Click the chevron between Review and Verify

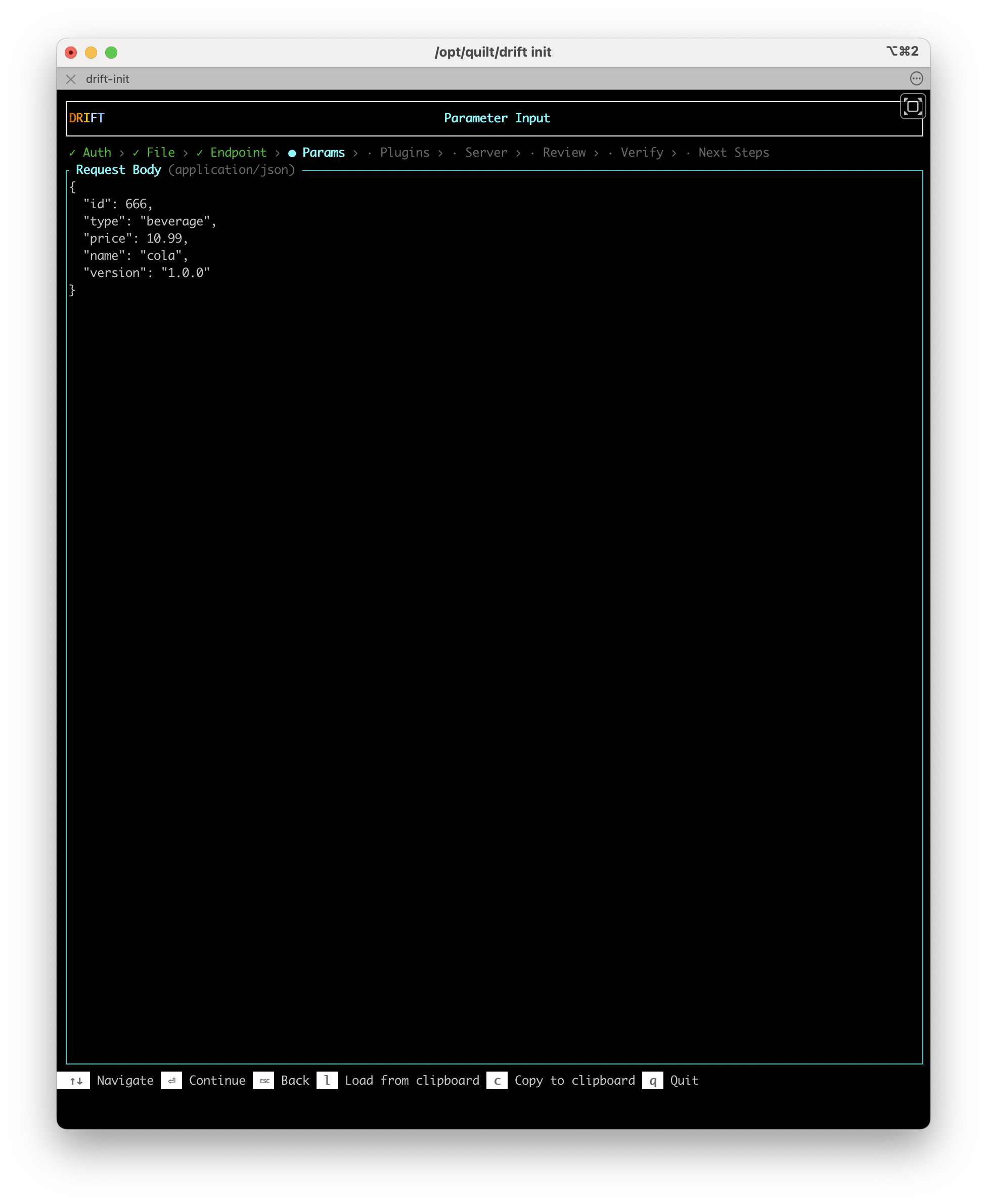coord(597,152)
